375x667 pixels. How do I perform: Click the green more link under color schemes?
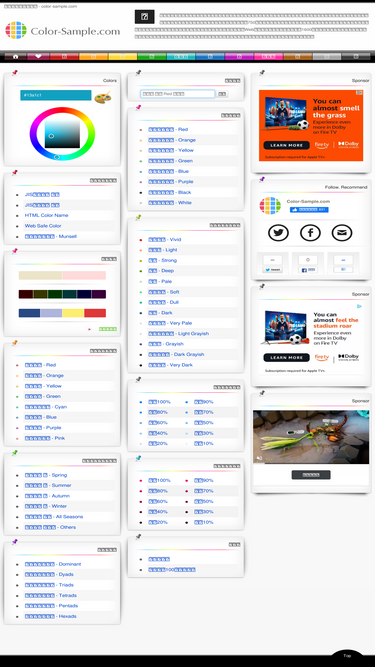tap(108, 329)
